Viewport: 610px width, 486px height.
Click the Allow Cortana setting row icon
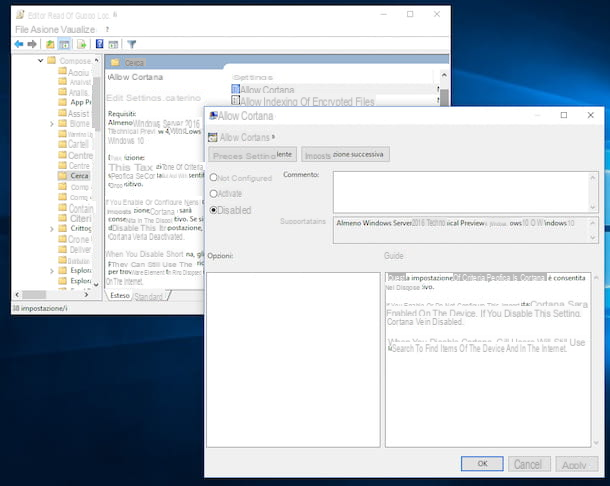pos(235,89)
